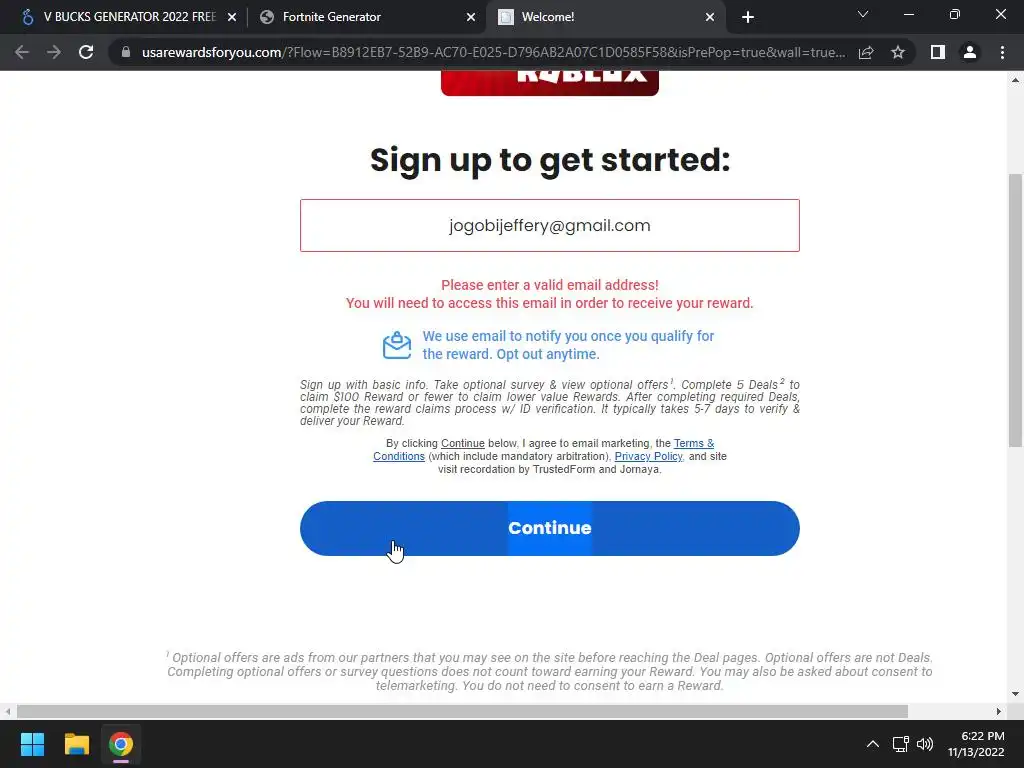Click the email address input field
The width and height of the screenshot is (1024, 768).
click(x=549, y=225)
